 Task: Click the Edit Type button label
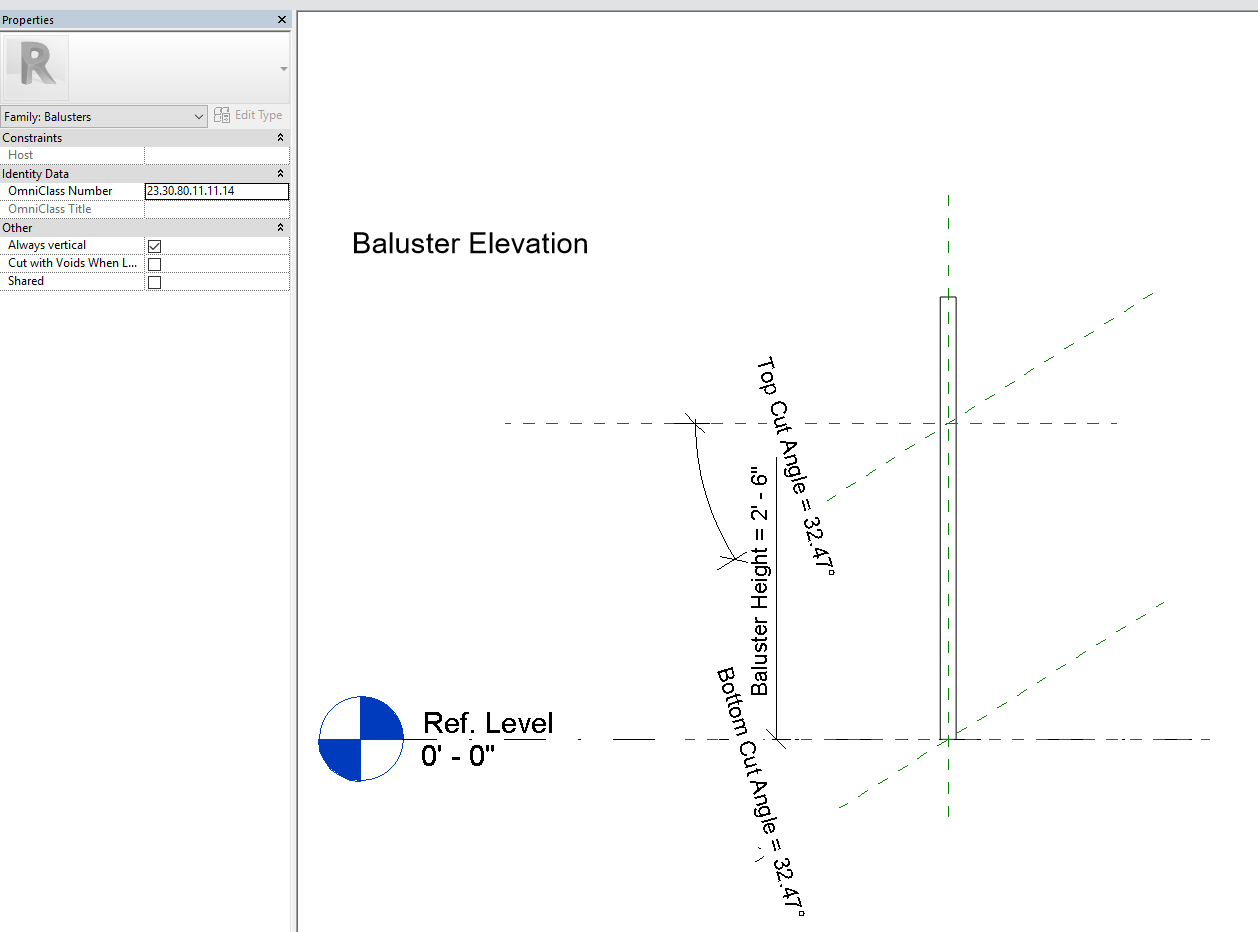[x=256, y=114]
